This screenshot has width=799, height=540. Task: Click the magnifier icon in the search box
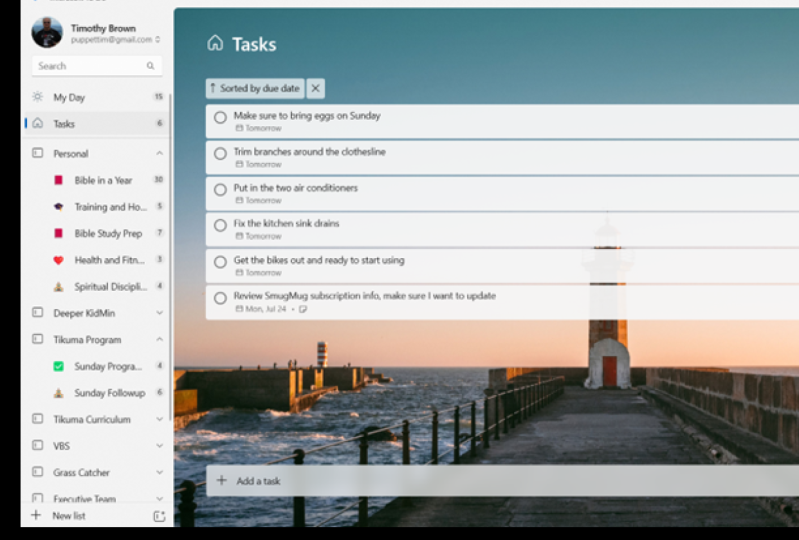pos(150,66)
